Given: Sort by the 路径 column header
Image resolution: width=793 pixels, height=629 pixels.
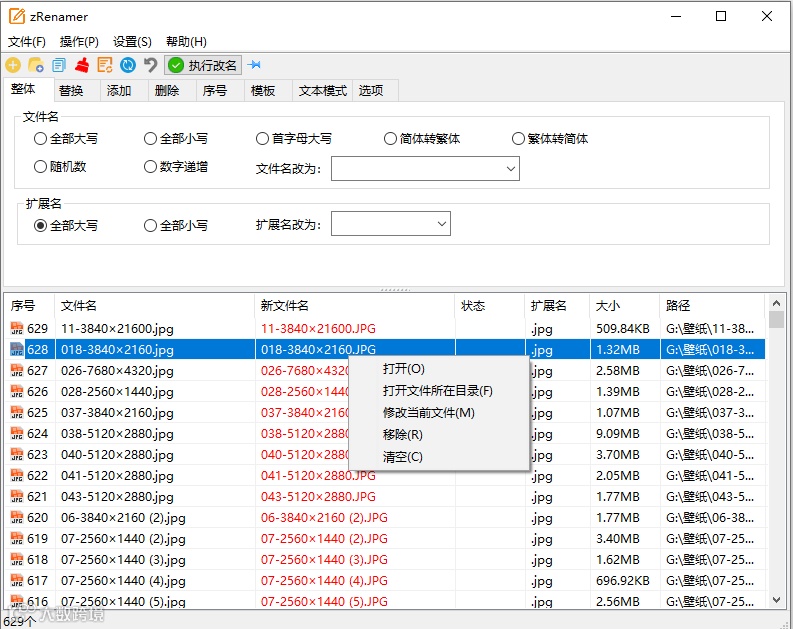Looking at the screenshot, I should (712, 305).
